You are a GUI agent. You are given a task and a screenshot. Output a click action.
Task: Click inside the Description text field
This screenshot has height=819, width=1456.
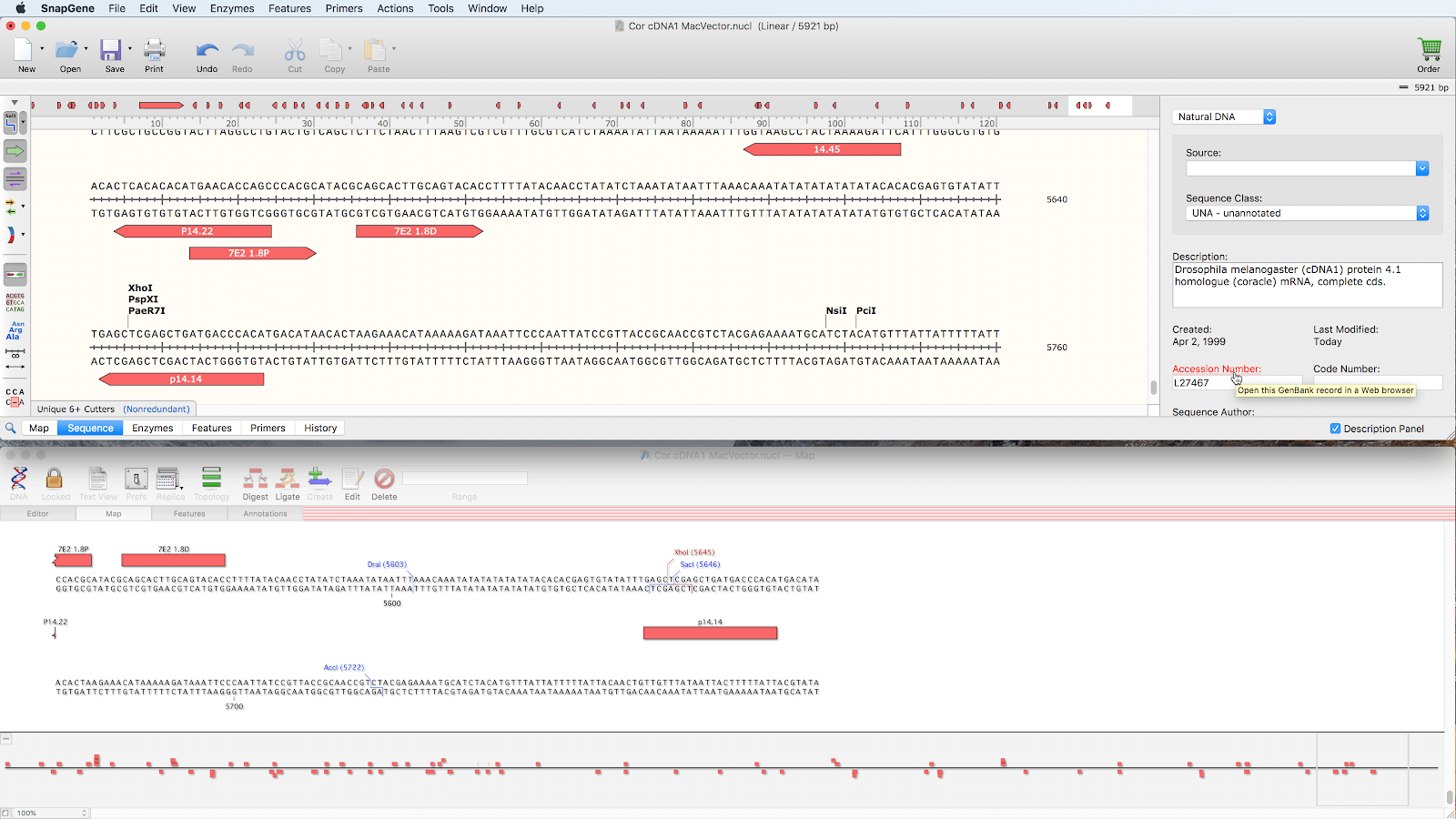click(x=1307, y=285)
